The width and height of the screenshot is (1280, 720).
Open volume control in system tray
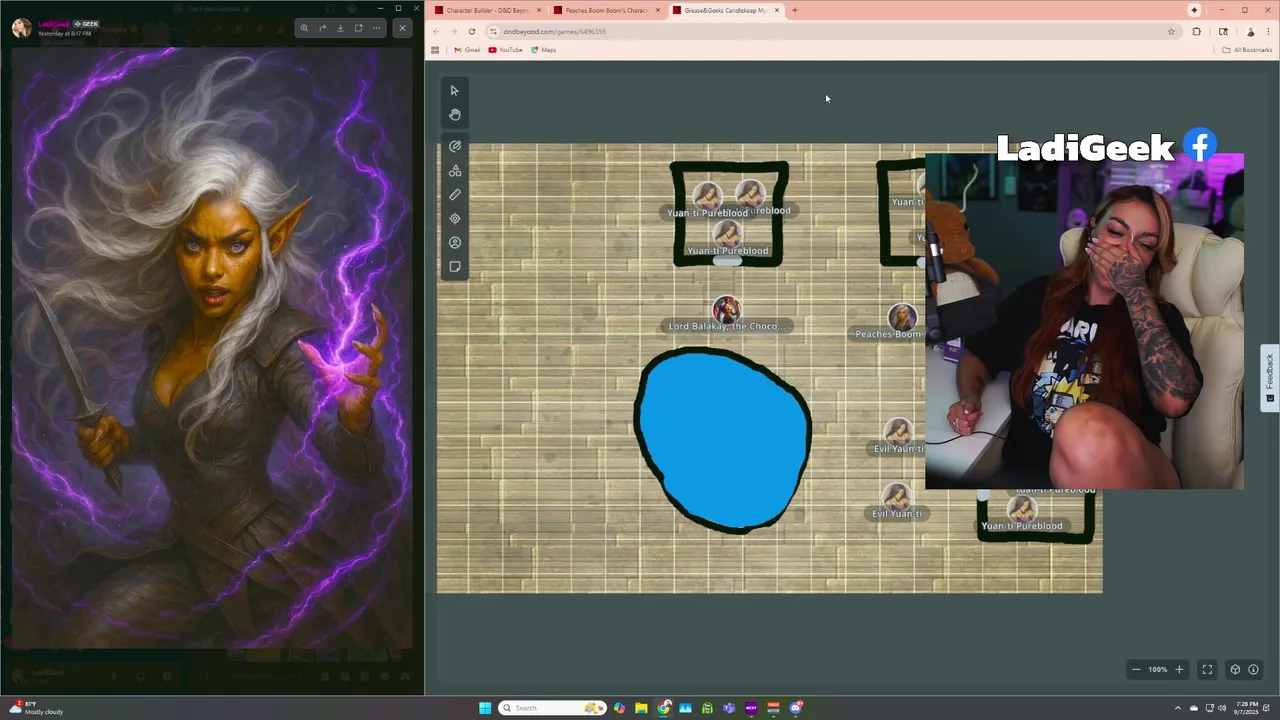[1221, 708]
